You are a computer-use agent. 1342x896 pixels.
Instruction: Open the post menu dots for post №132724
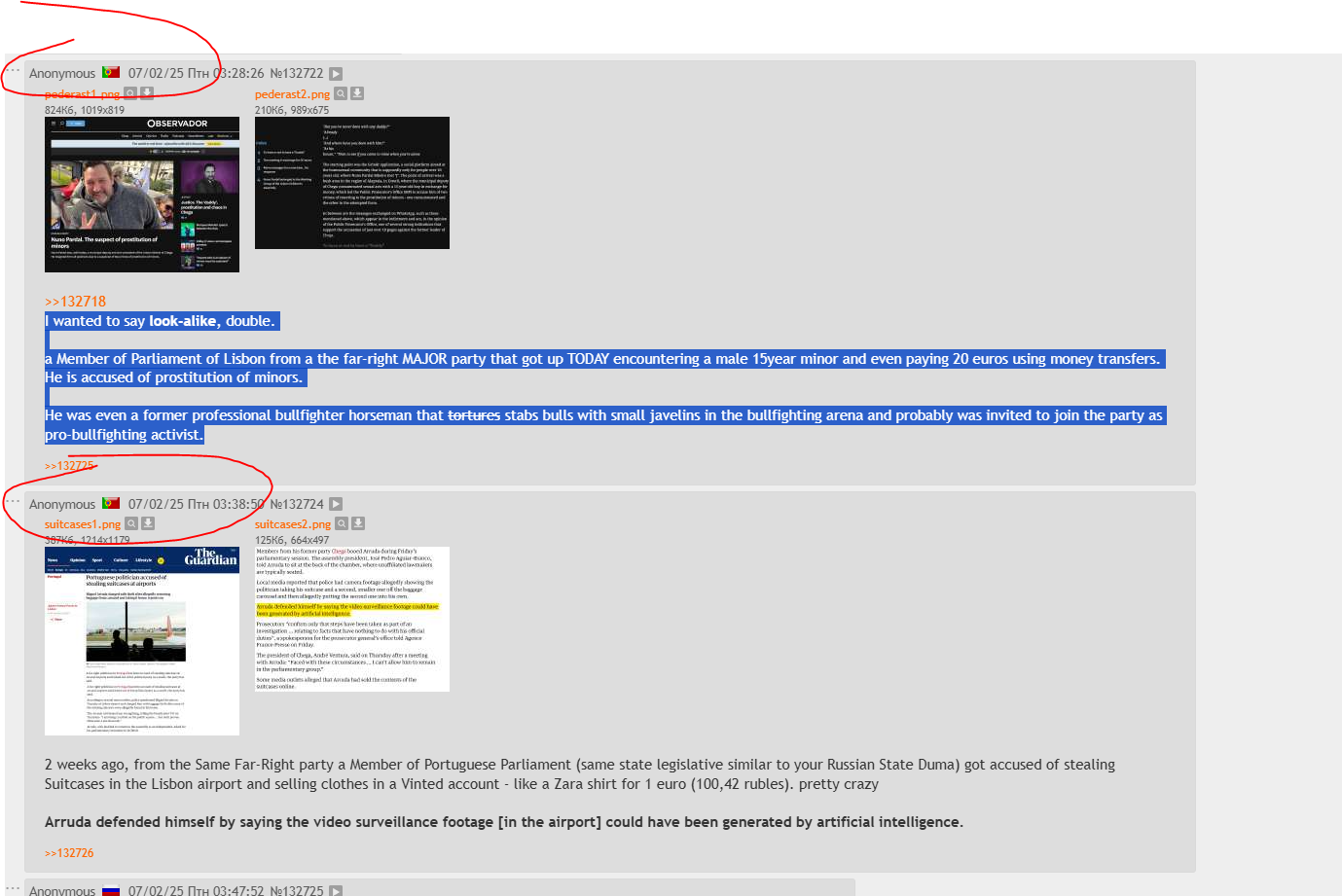tap(13, 501)
